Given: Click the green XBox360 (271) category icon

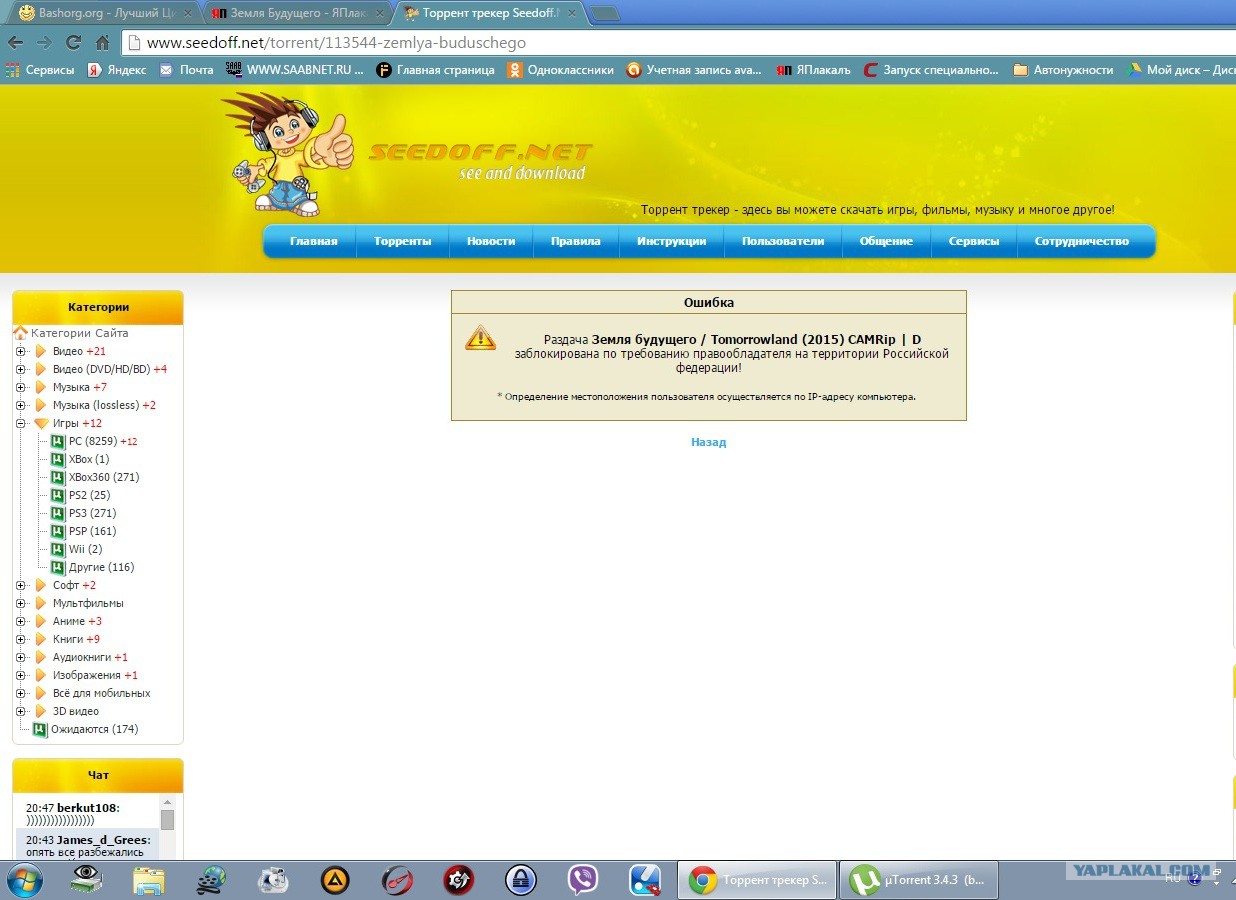Looking at the screenshot, I should (58, 477).
